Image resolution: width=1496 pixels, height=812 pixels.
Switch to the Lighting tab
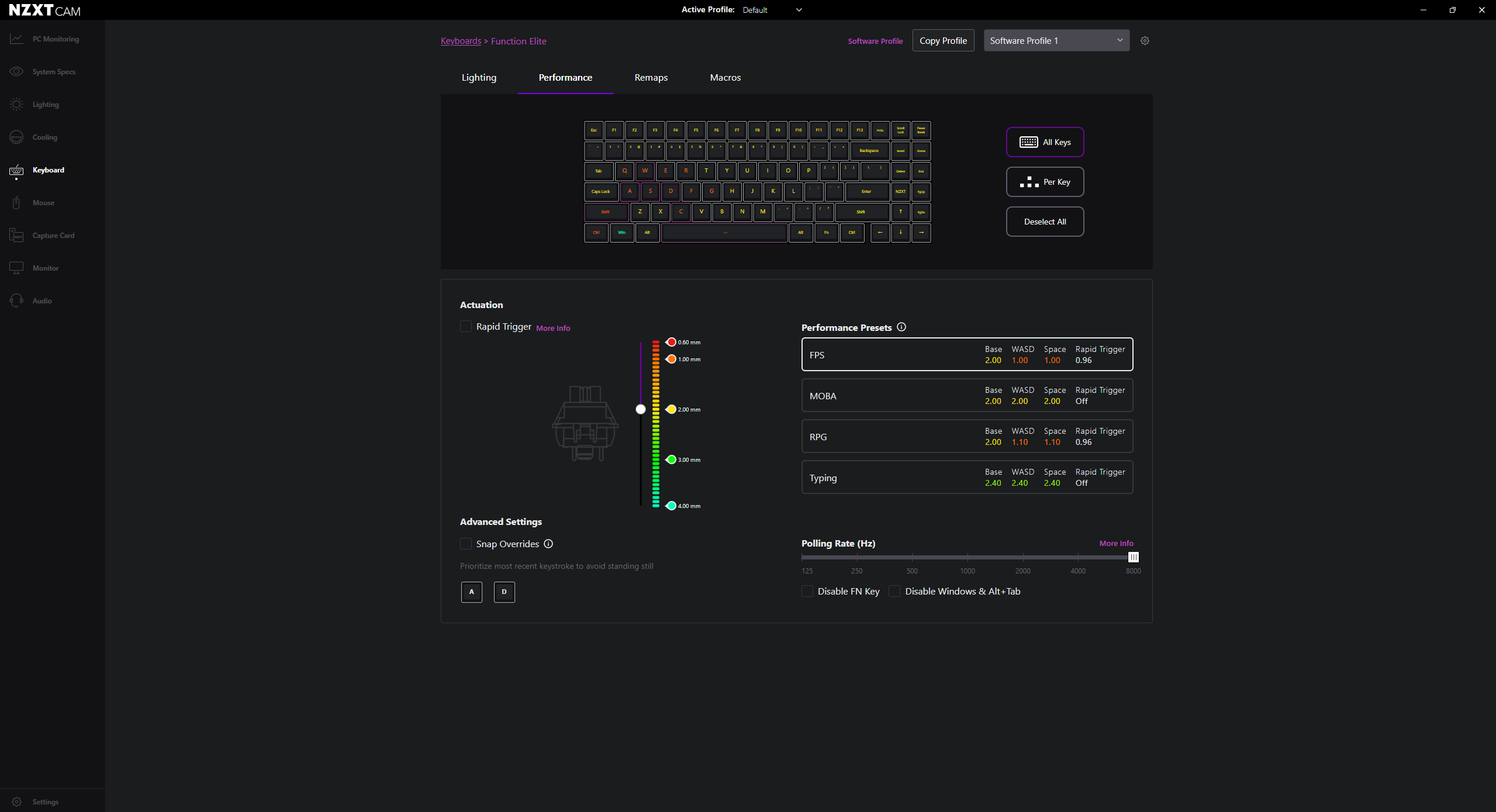(479, 78)
